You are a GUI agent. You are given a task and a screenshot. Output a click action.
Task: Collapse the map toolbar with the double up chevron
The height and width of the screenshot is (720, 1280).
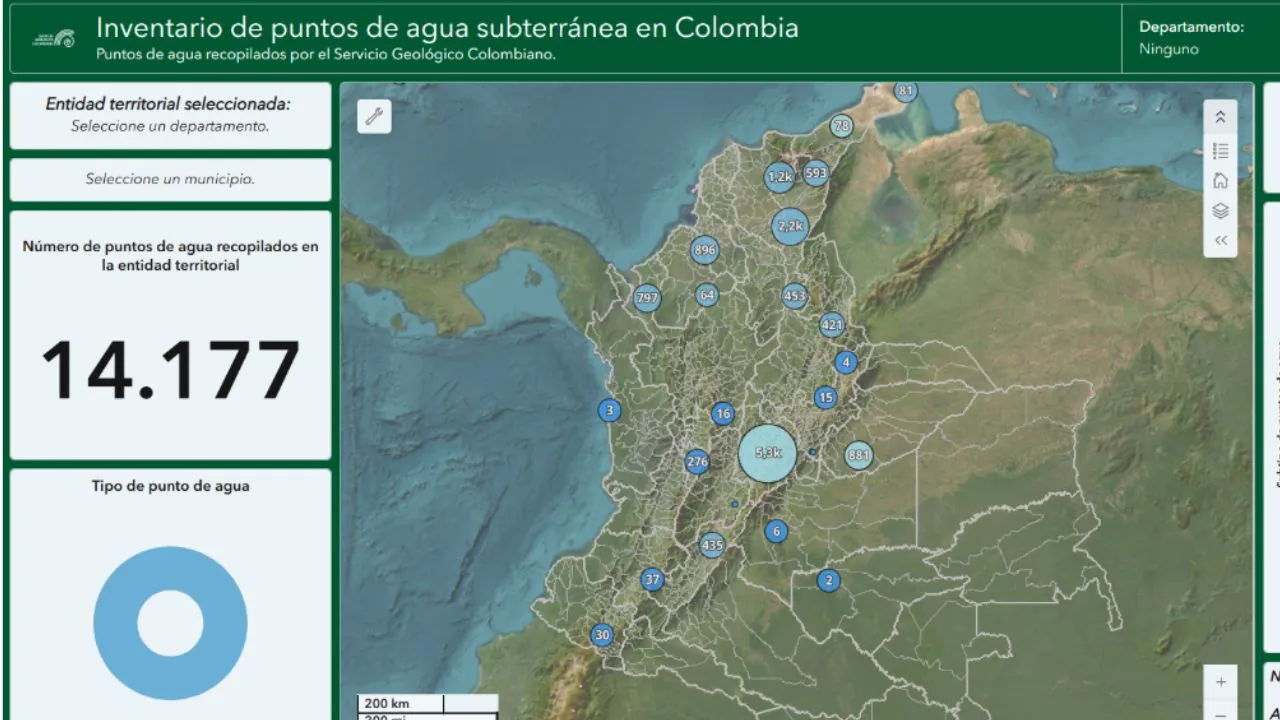[x=1220, y=117]
